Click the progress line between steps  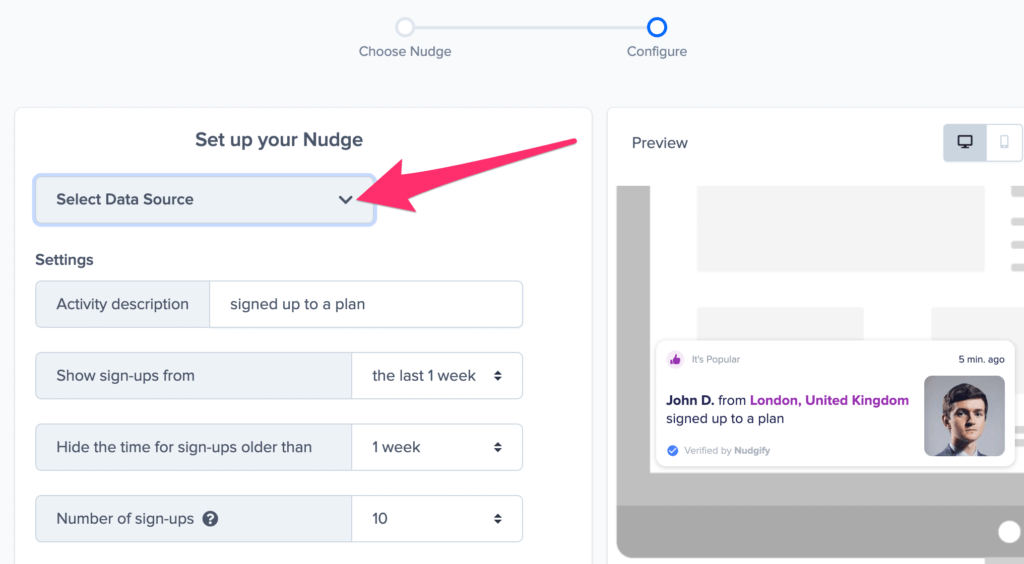531,27
